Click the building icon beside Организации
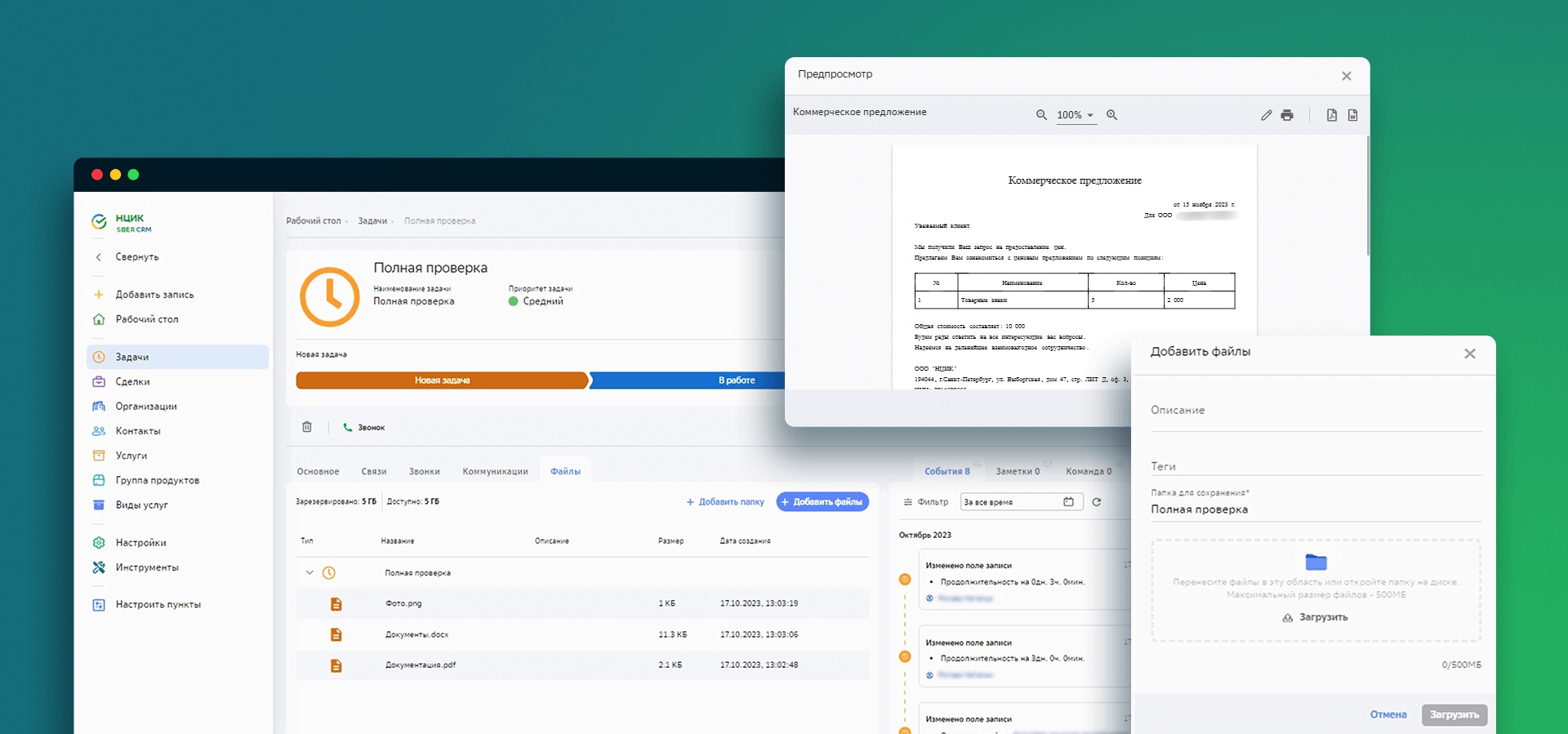The image size is (1568, 734). pyautogui.click(x=99, y=407)
